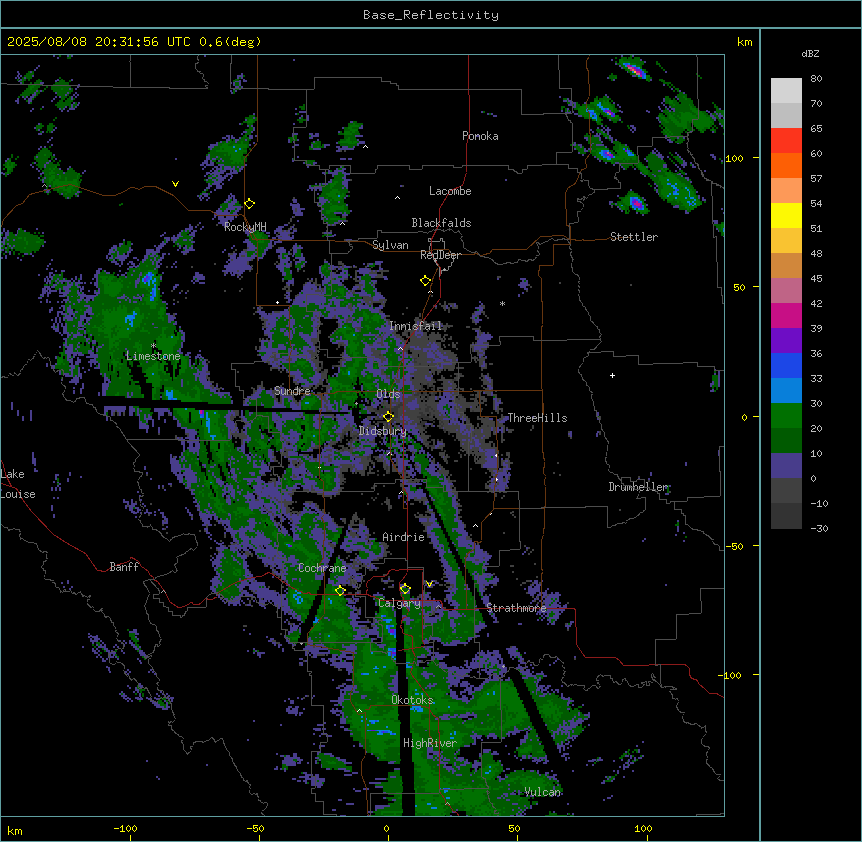Click the -50 tick on vertical axis
The width and height of the screenshot is (862, 842).
(734, 546)
